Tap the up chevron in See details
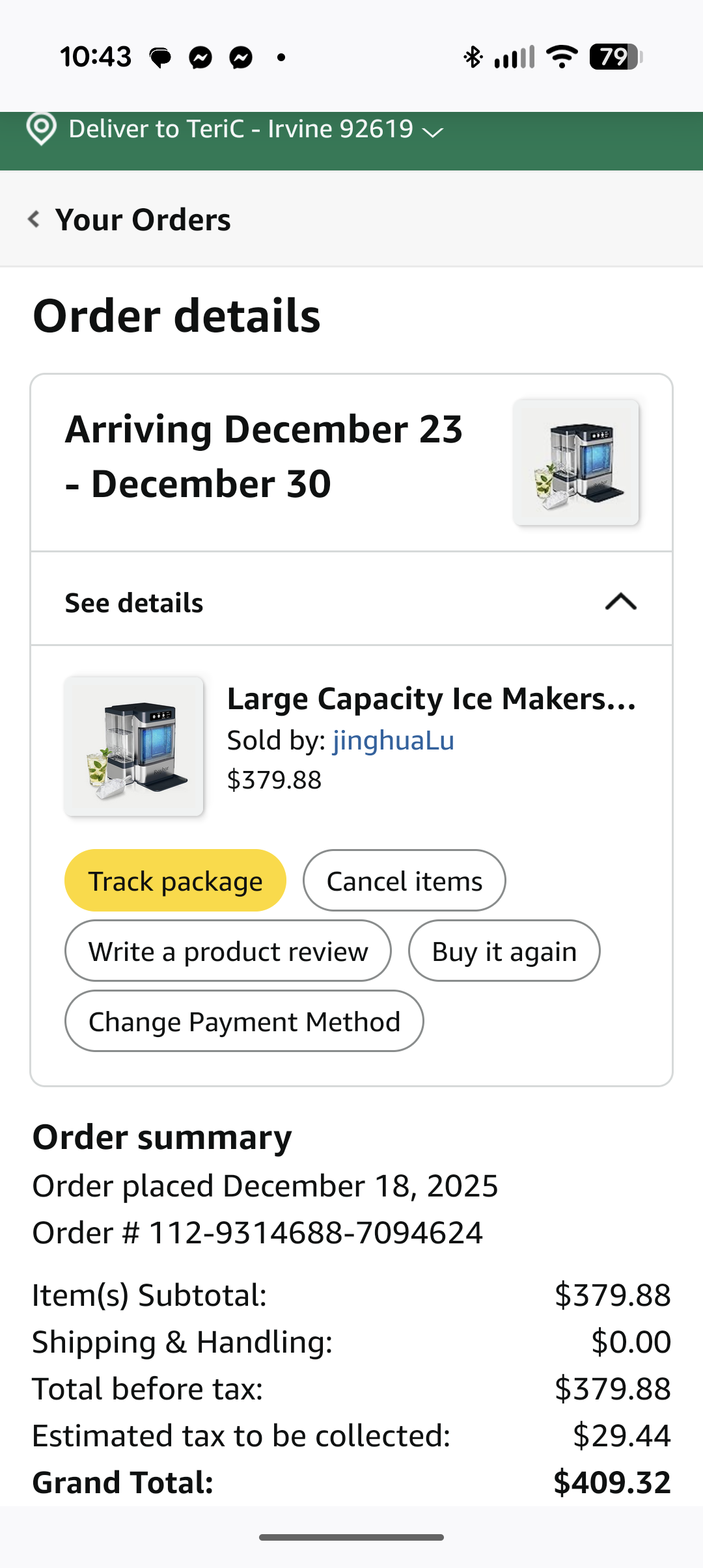 (x=620, y=602)
